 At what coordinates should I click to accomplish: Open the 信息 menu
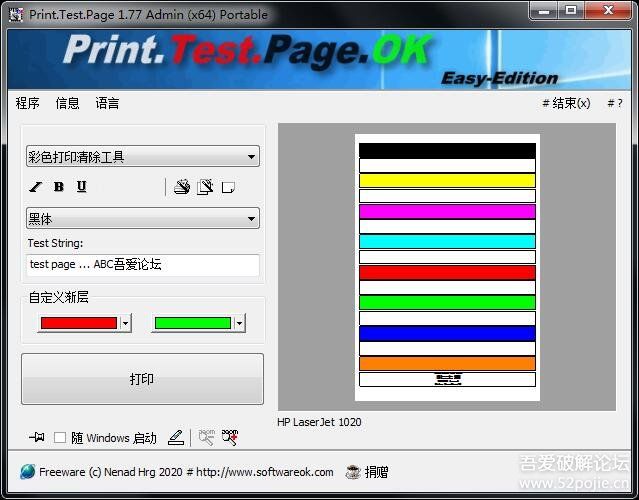click(x=68, y=103)
